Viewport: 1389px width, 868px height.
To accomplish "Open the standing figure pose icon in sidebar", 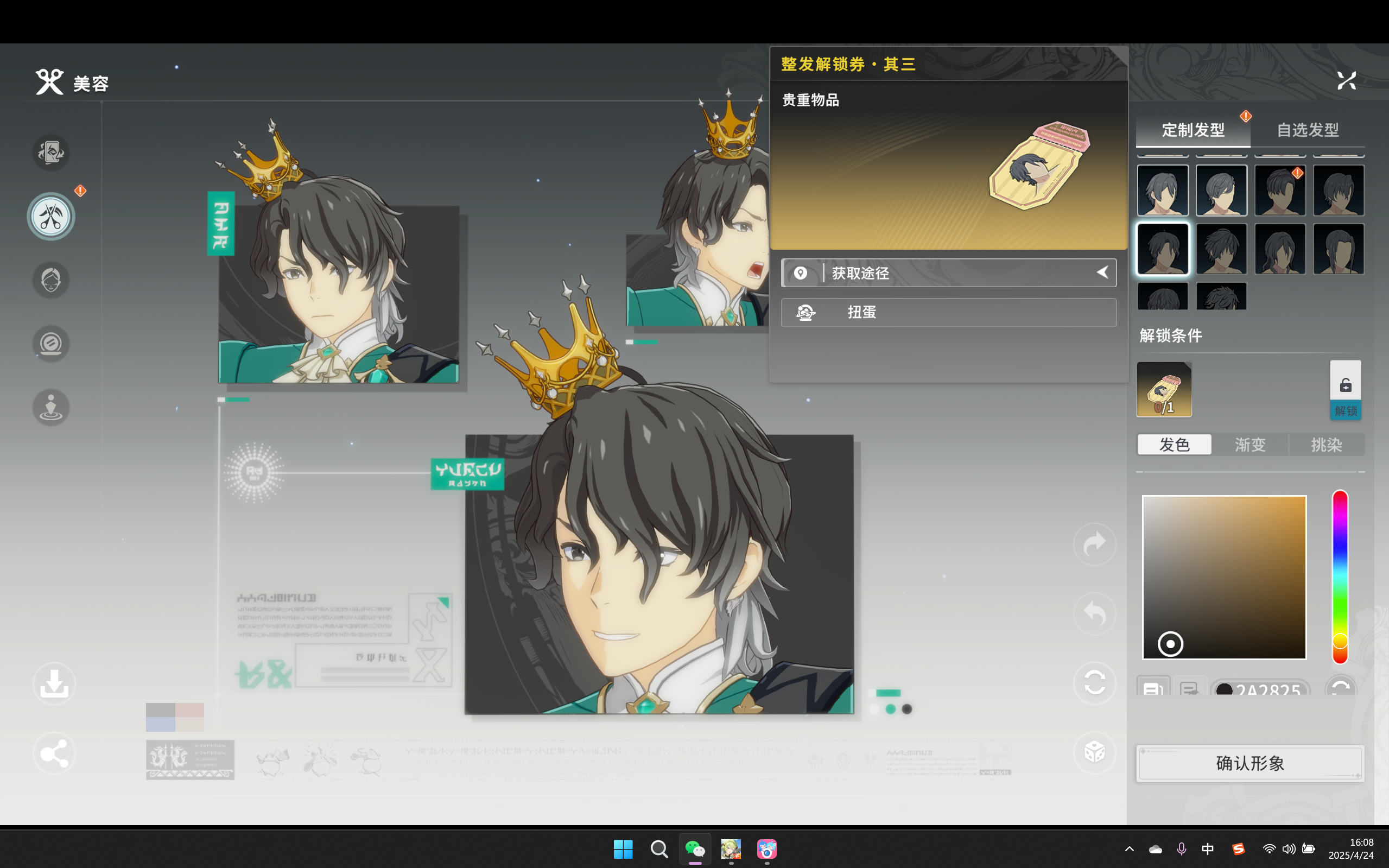I will [x=51, y=408].
